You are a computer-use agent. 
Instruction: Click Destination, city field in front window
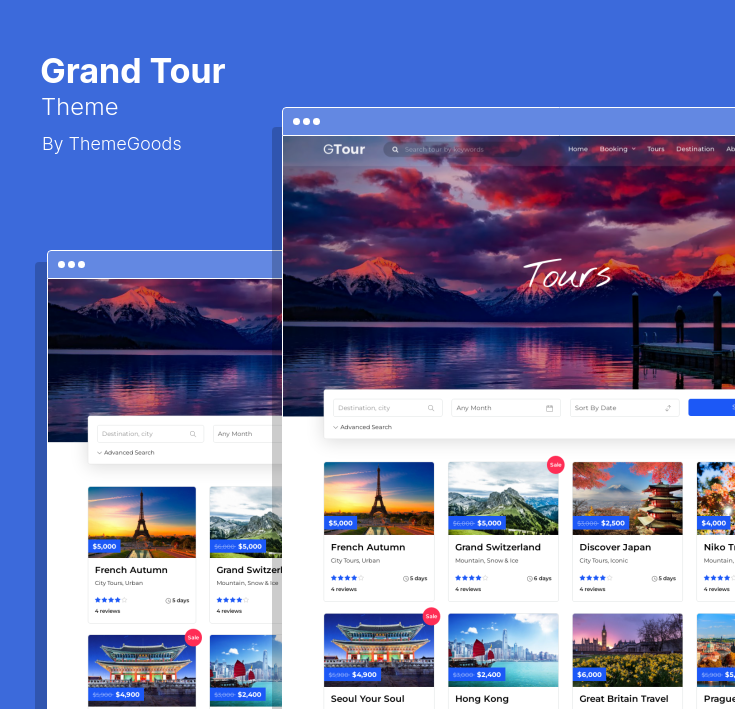tap(387, 408)
